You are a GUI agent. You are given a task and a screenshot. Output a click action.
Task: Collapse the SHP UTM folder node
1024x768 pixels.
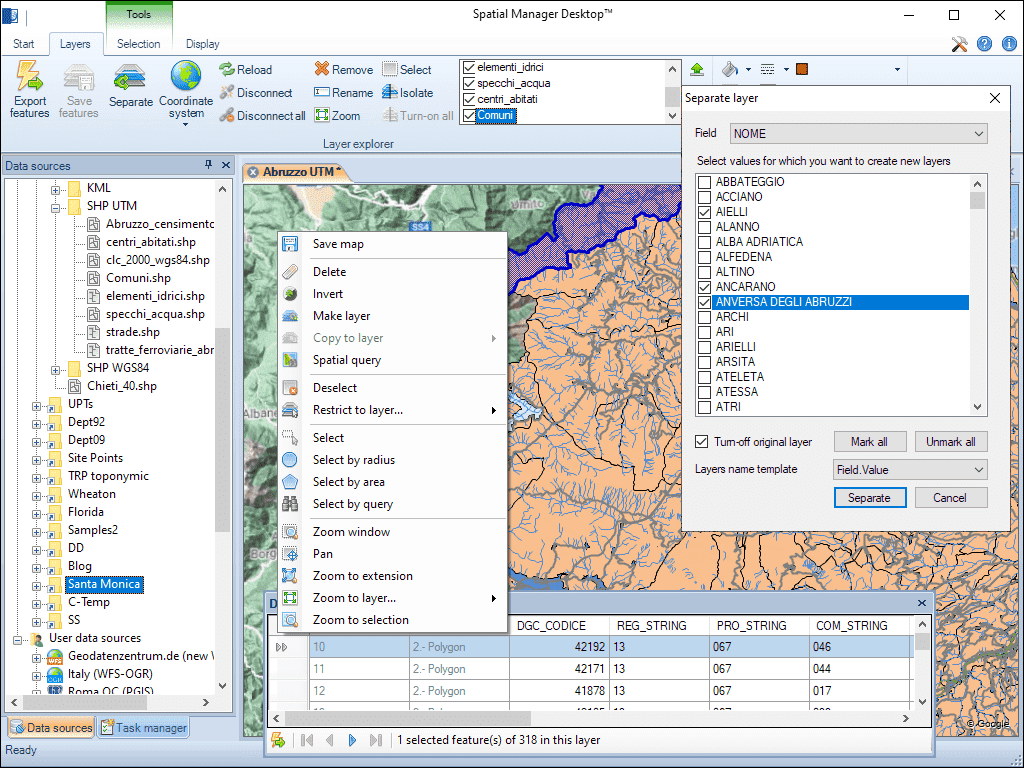click(56, 208)
